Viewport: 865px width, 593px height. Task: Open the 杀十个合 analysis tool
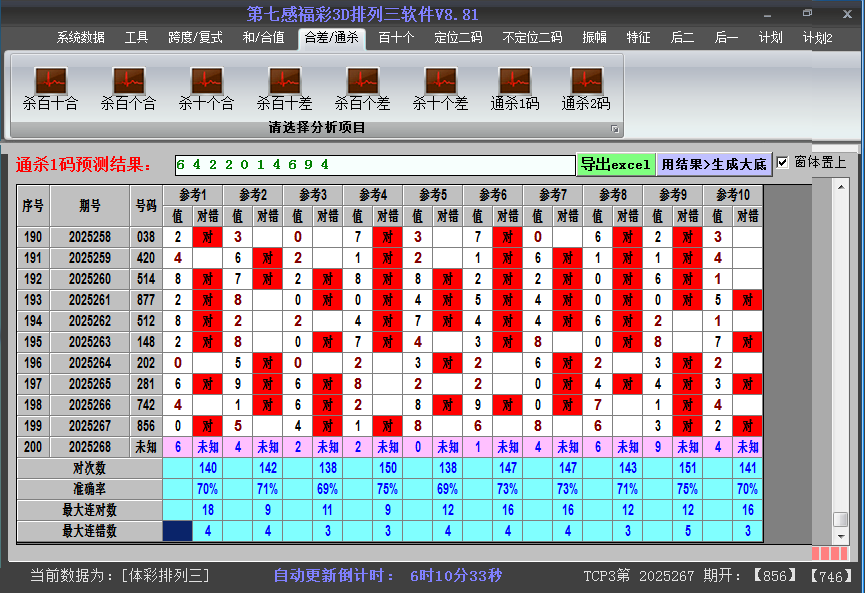[205, 85]
